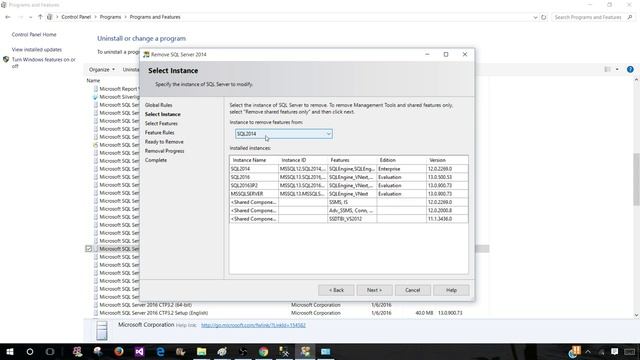Go to the Removal Progress step
Image resolution: width=640 pixels, height=360 pixels.
pyautogui.click(x=164, y=151)
